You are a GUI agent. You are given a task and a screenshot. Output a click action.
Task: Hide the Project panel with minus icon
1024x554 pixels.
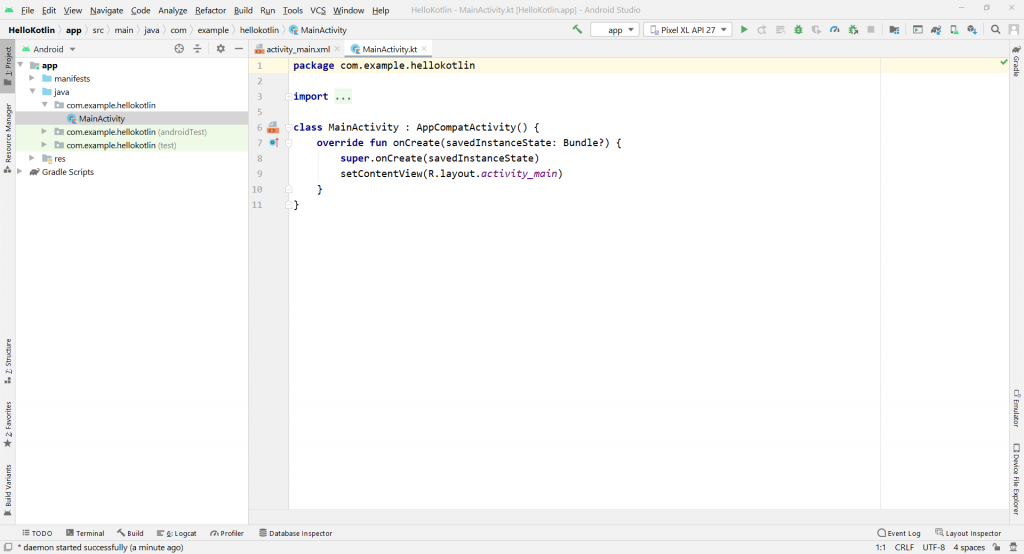(x=239, y=48)
